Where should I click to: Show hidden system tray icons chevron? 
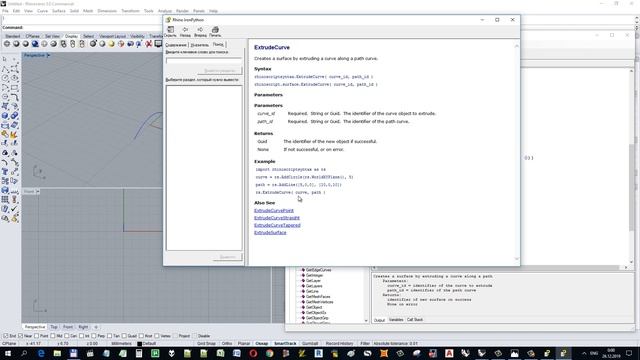[x=584, y=353]
